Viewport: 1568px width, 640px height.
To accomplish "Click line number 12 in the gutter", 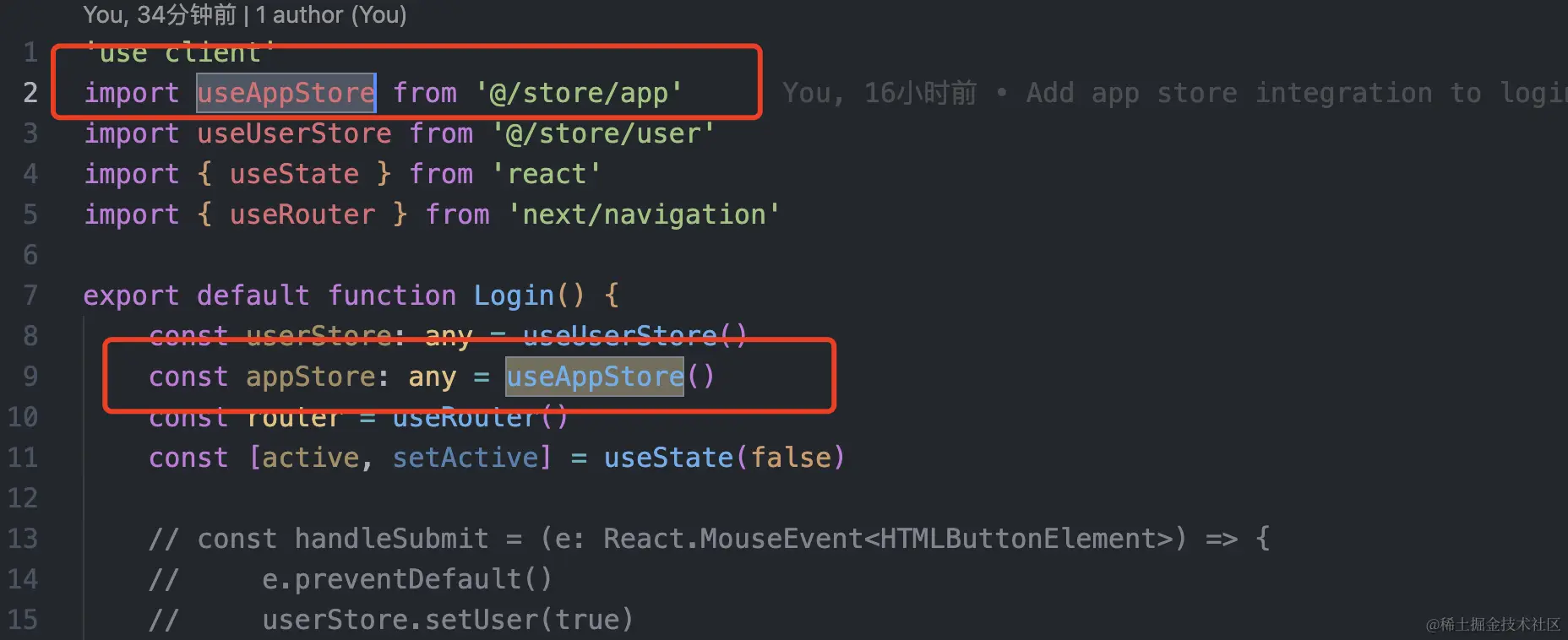I will tap(23, 498).
